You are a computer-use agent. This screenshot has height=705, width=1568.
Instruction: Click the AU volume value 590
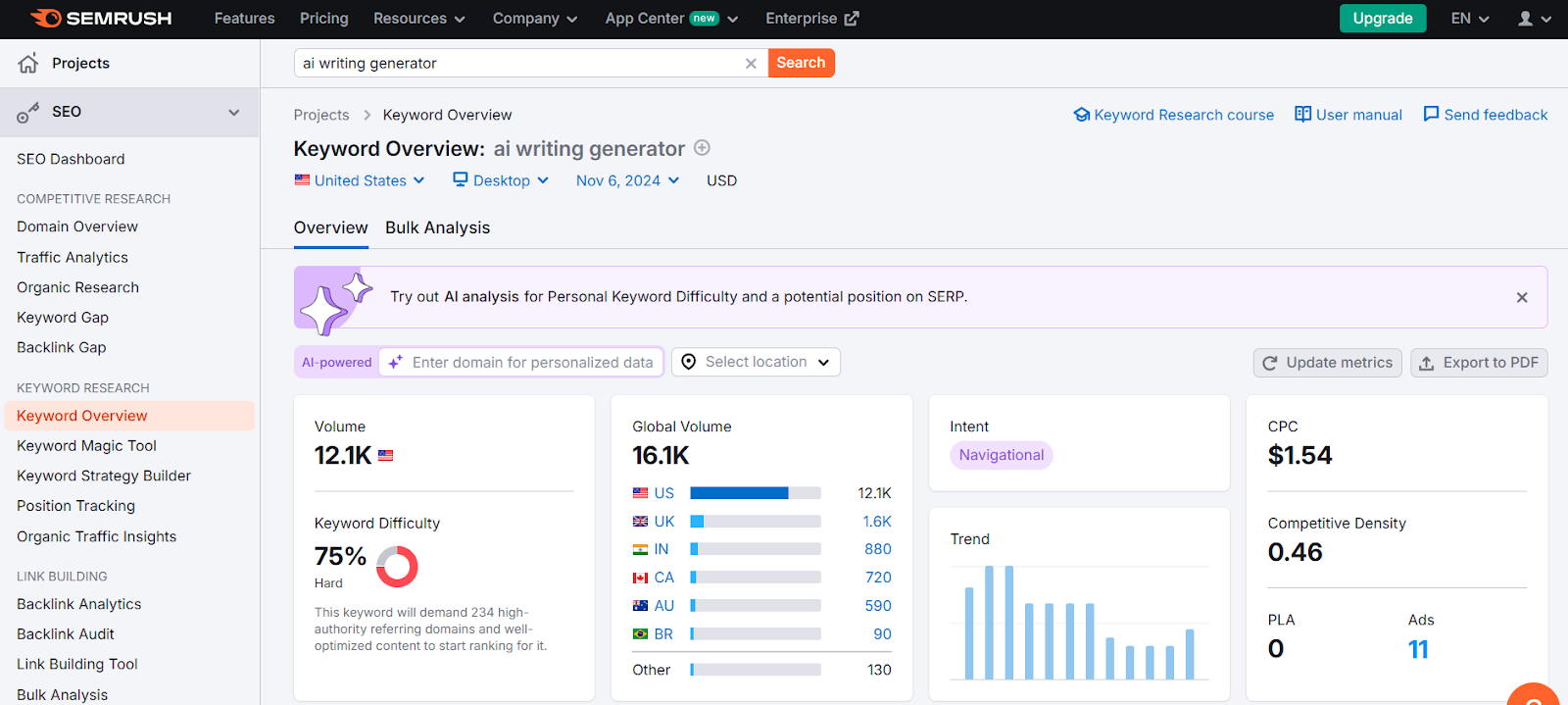coord(878,606)
